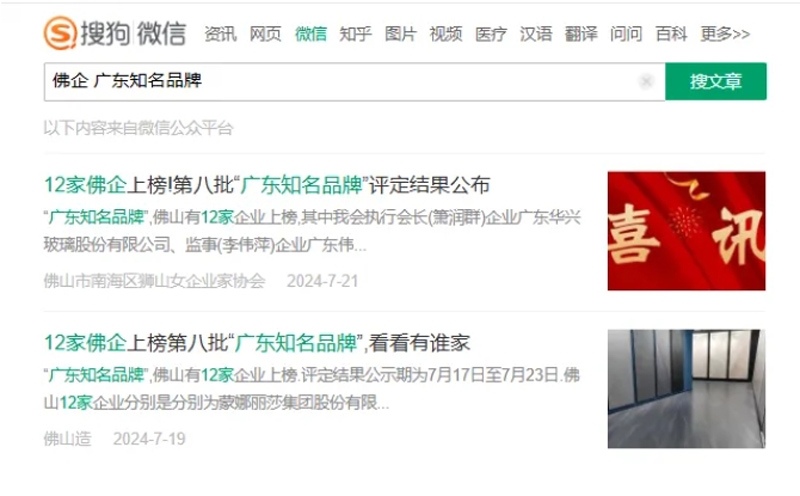Image resolution: width=800 pixels, height=496 pixels.
Task: Click the 佛山造 account name
Action: pos(67,439)
